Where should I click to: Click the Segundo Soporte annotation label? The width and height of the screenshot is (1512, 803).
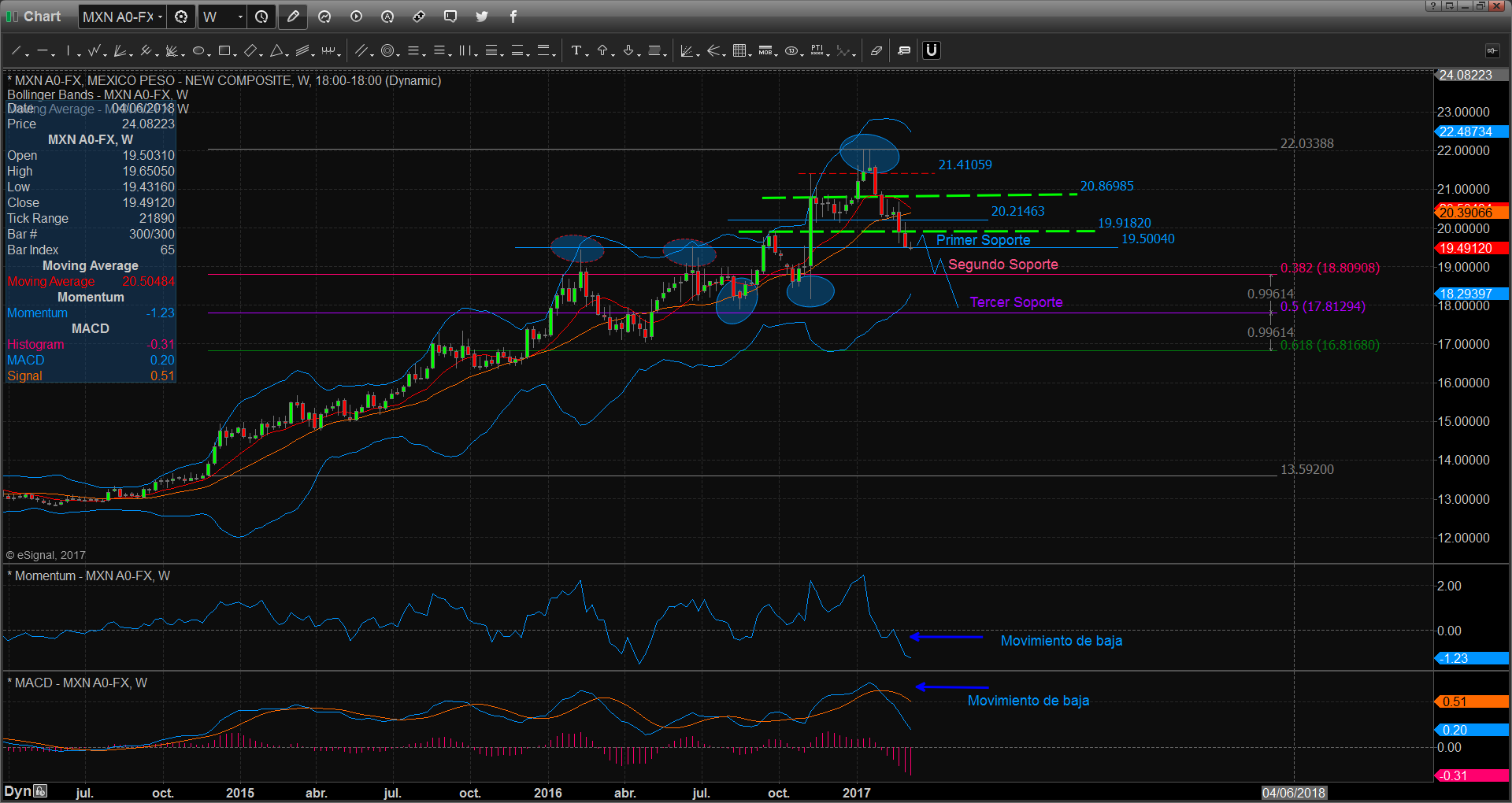pos(1002,265)
